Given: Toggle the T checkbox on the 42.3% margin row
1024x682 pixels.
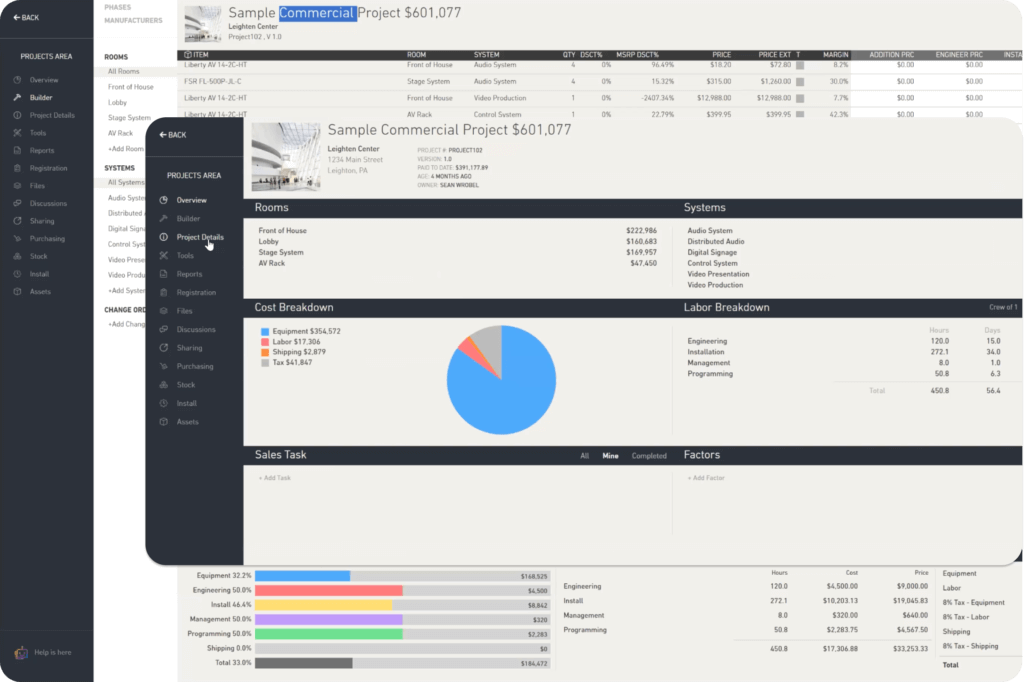Looking at the screenshot, I should tap(799, 114).
